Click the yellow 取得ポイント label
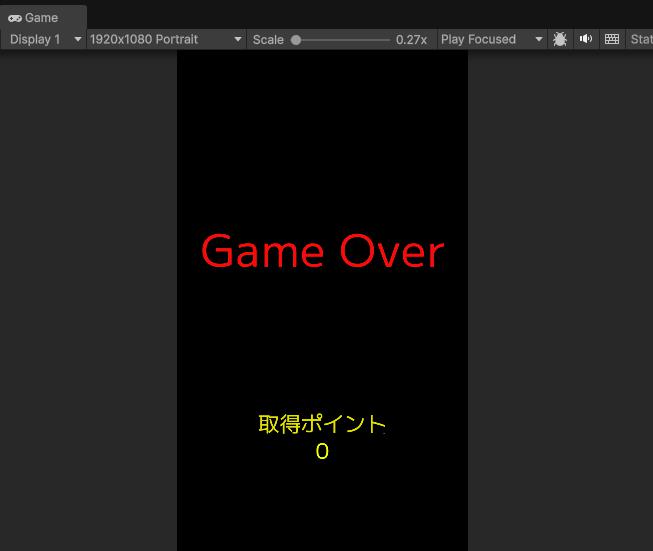Screen dimensions: 653x551 tap(322, 424)
